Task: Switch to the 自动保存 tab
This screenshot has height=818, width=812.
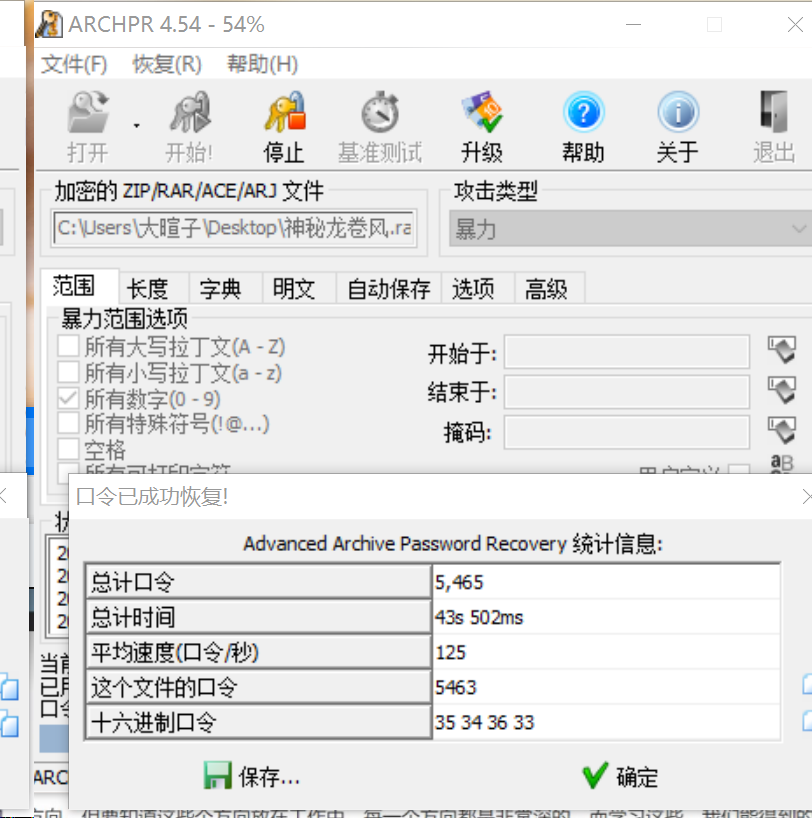Action: [389, 288]
